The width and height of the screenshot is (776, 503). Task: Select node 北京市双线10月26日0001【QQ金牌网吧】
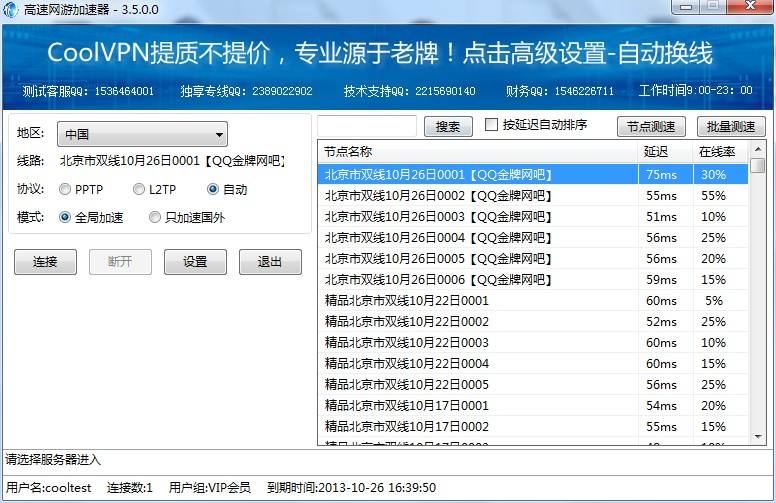[533, 174]
